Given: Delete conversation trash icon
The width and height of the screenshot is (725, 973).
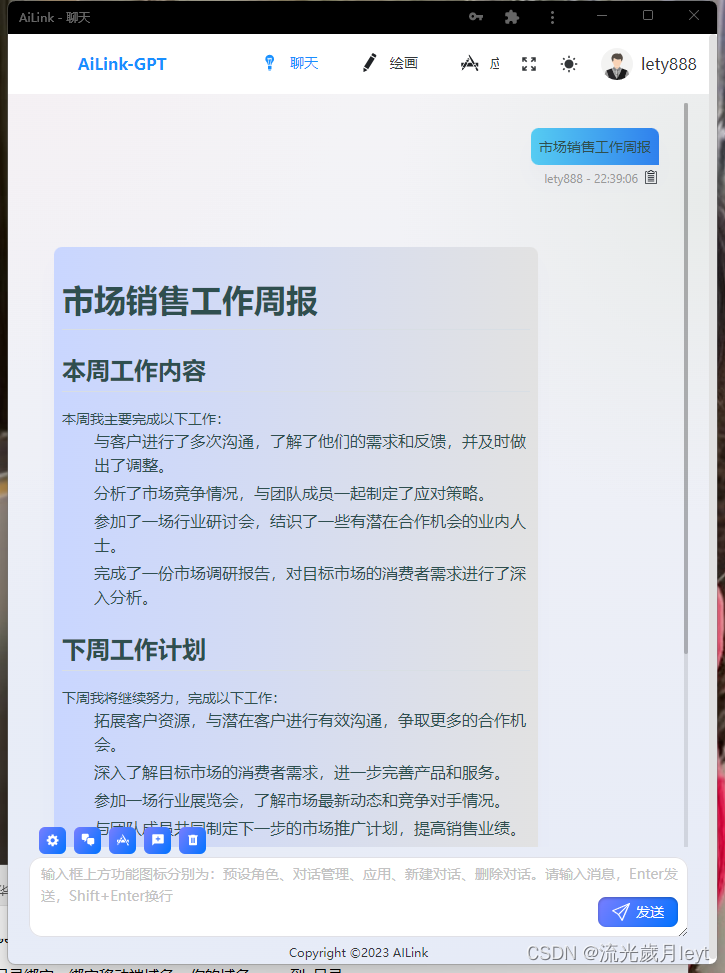Looking at the screenshot, I should pos(192,840).
